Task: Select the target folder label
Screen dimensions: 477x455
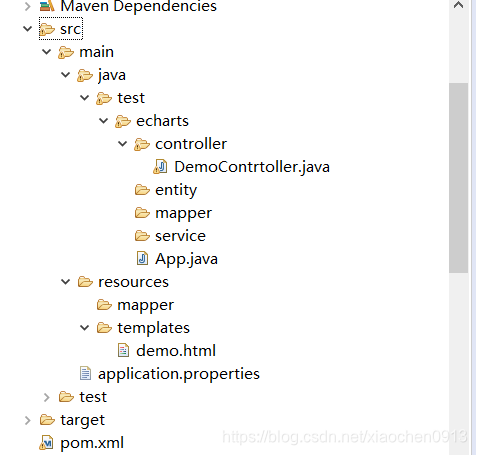Action: point(82,420)
